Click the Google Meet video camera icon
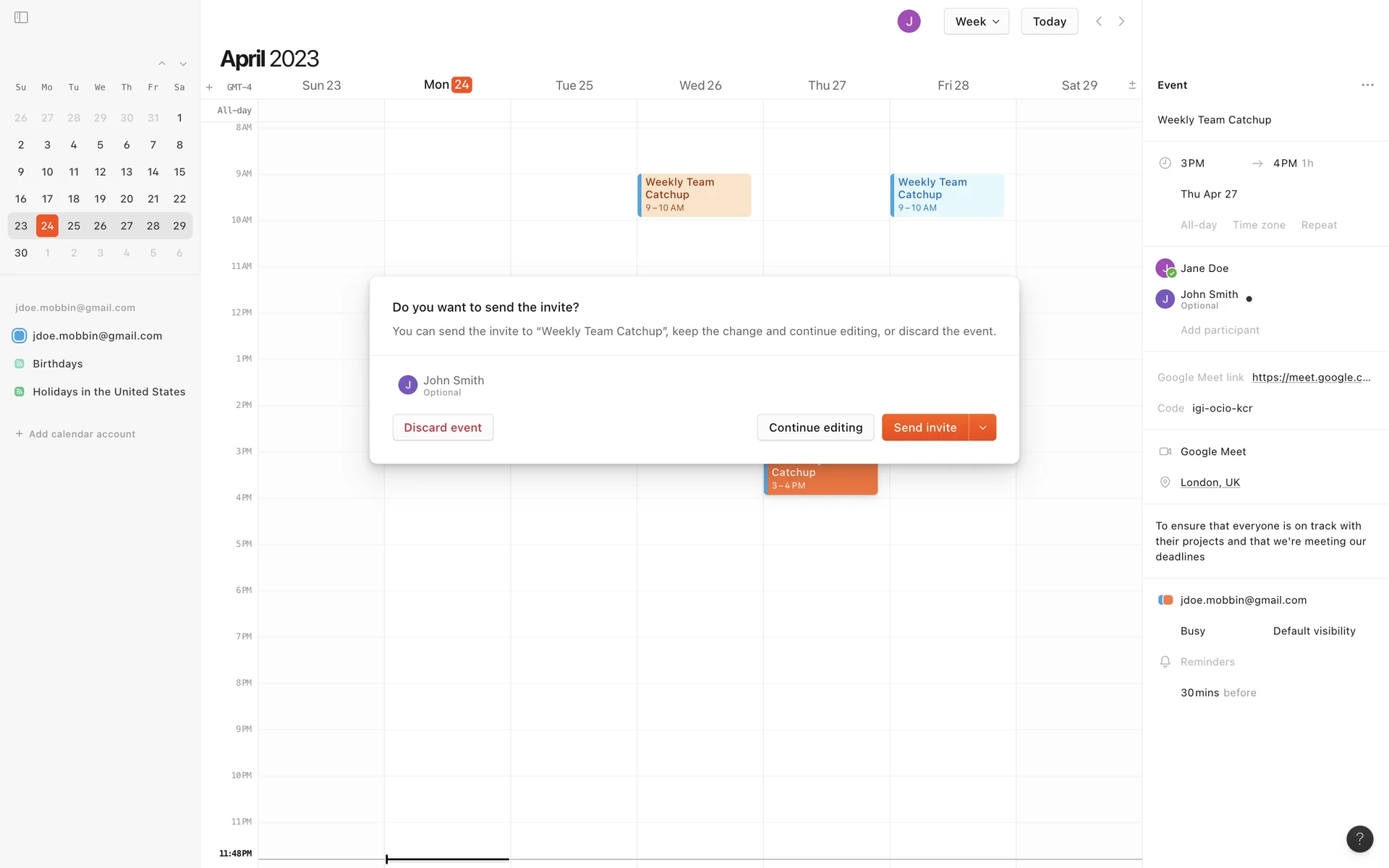 click(x=1165, y=451)
